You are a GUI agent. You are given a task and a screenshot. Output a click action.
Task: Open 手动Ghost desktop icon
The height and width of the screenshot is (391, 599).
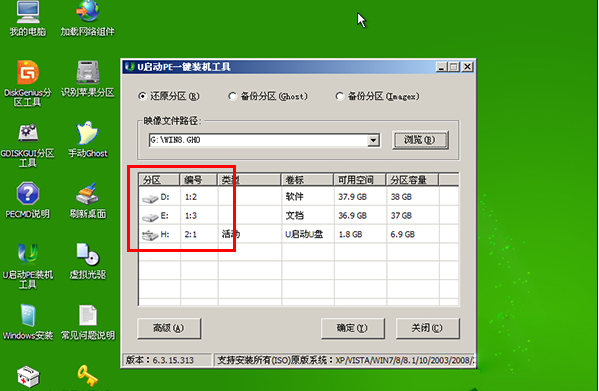87,140
